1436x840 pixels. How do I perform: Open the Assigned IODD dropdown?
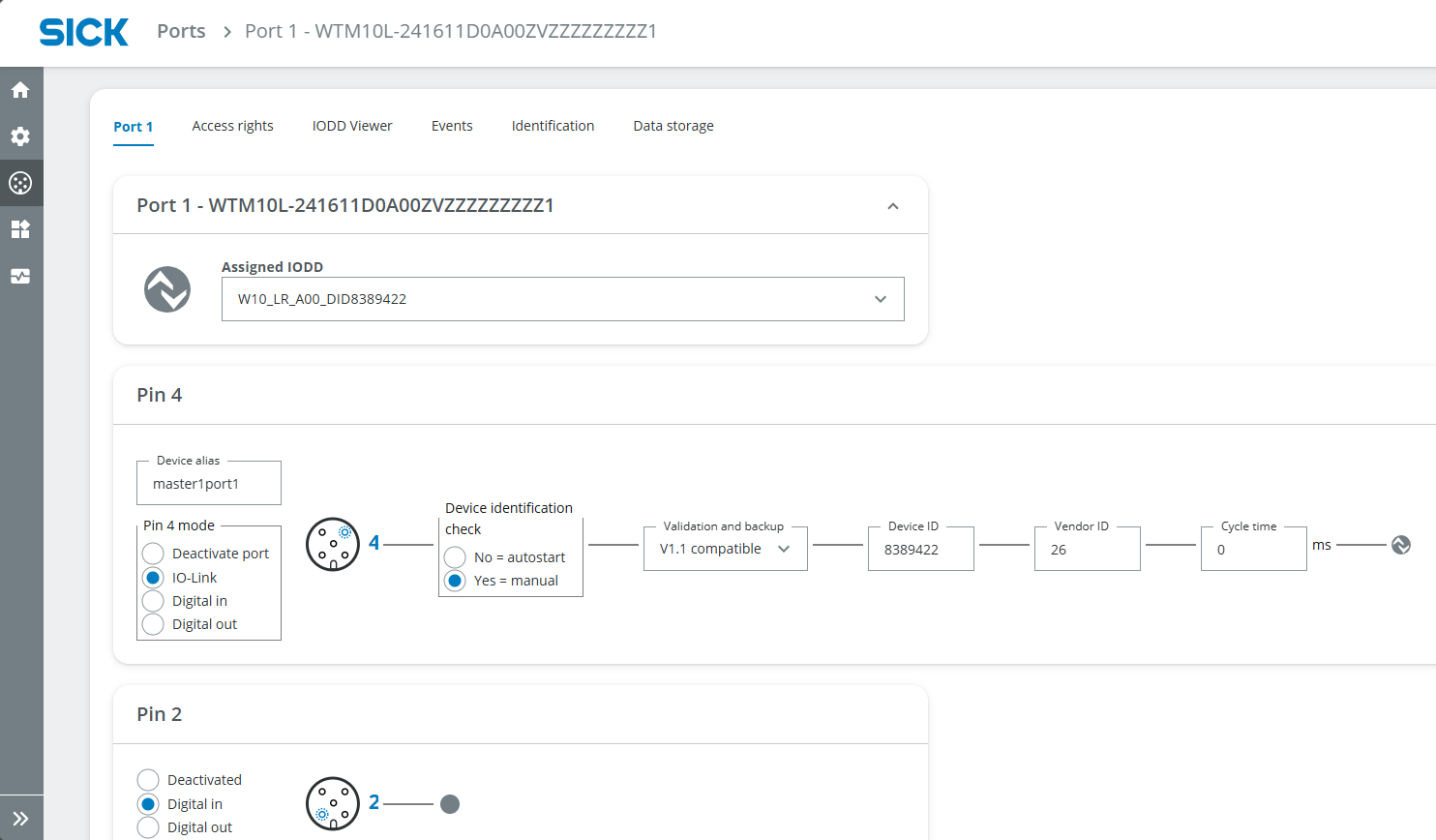tap(563, 299)
